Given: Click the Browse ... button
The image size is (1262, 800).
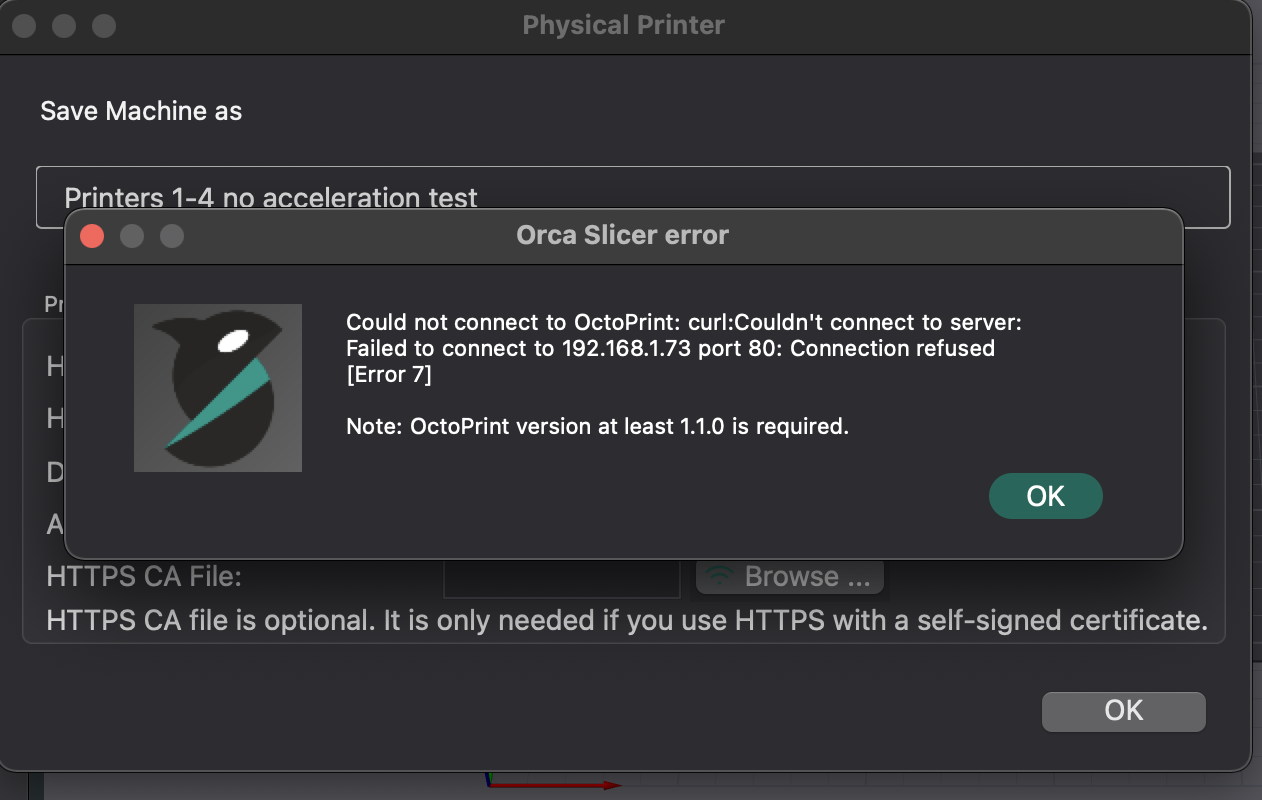Looking at the screenshot, I should pyautogui.click(x=790, y=577).
